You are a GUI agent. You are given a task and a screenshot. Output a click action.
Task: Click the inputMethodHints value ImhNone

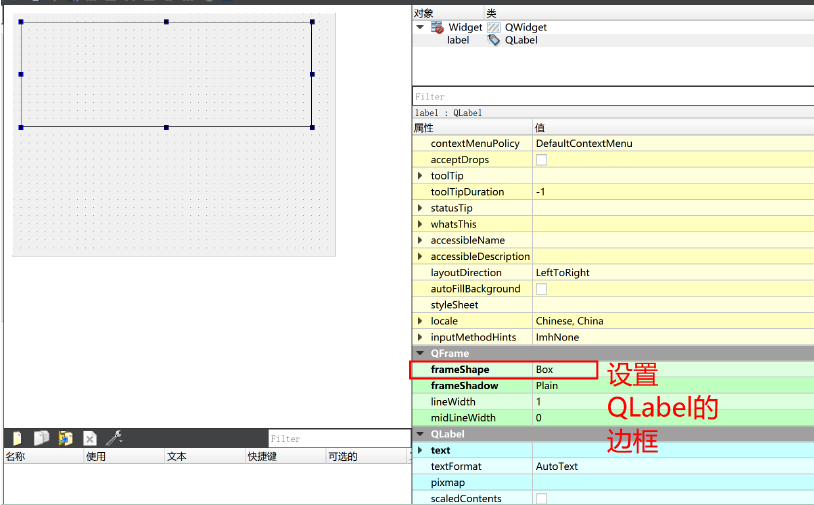coord(557,337)
